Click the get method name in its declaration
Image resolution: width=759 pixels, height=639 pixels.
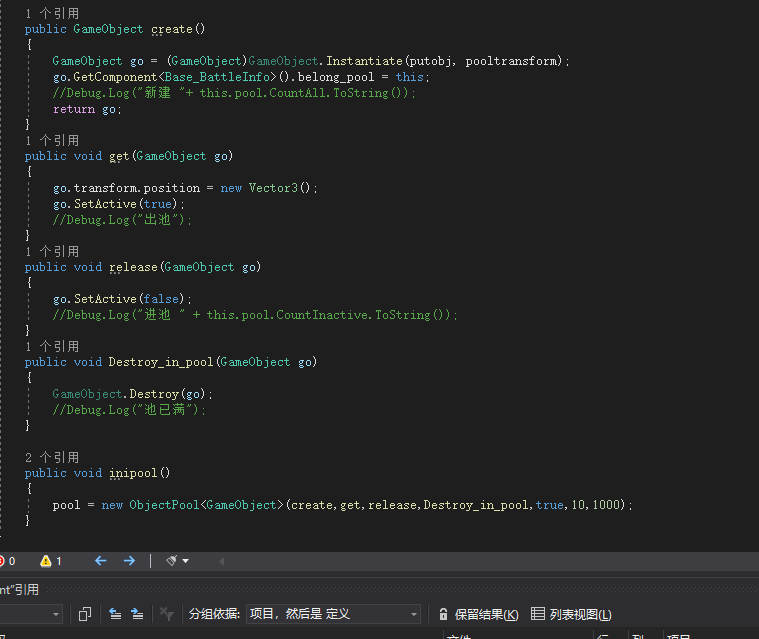[x=119, y=156]
